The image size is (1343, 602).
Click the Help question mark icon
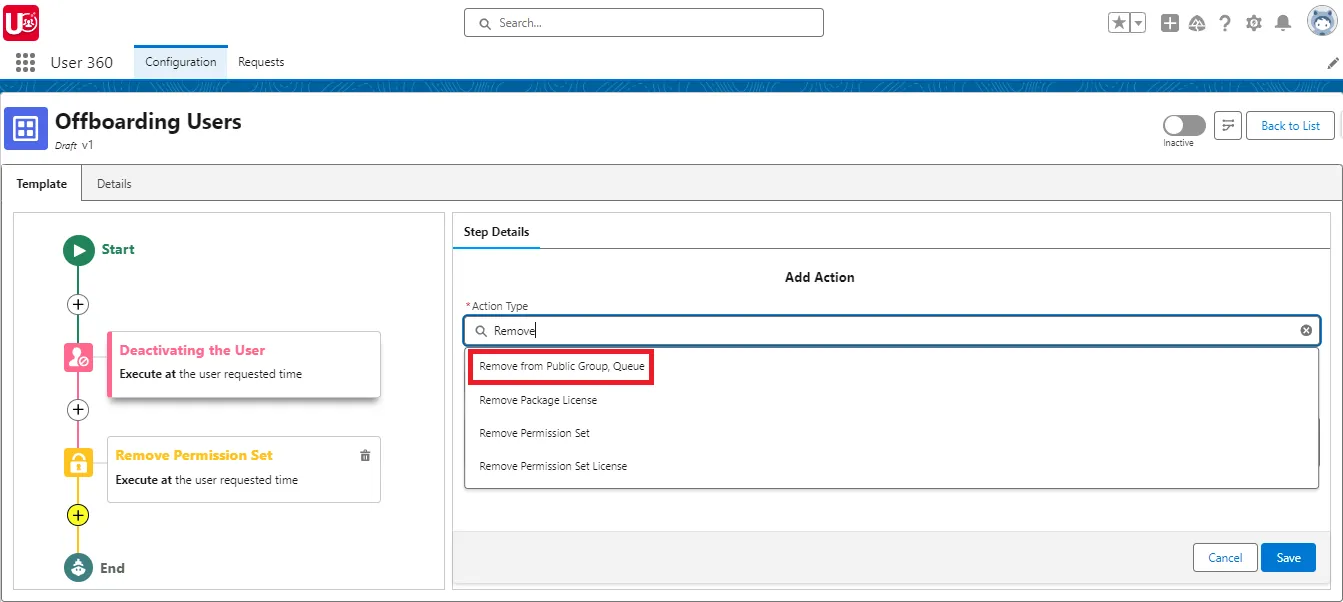[1226, 22]
